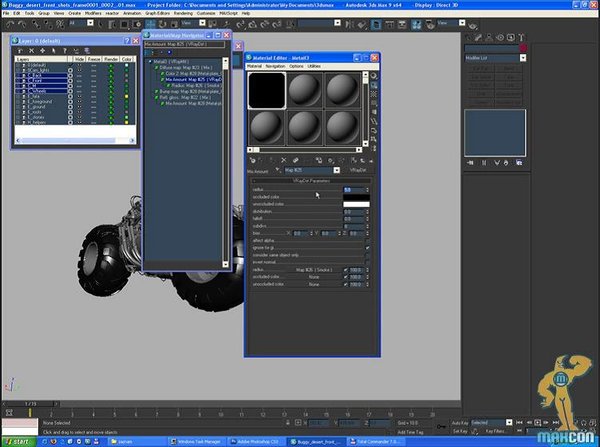Toggle the ignore for gi checkbox
600x447 pixels.
(x=367, y=248)
